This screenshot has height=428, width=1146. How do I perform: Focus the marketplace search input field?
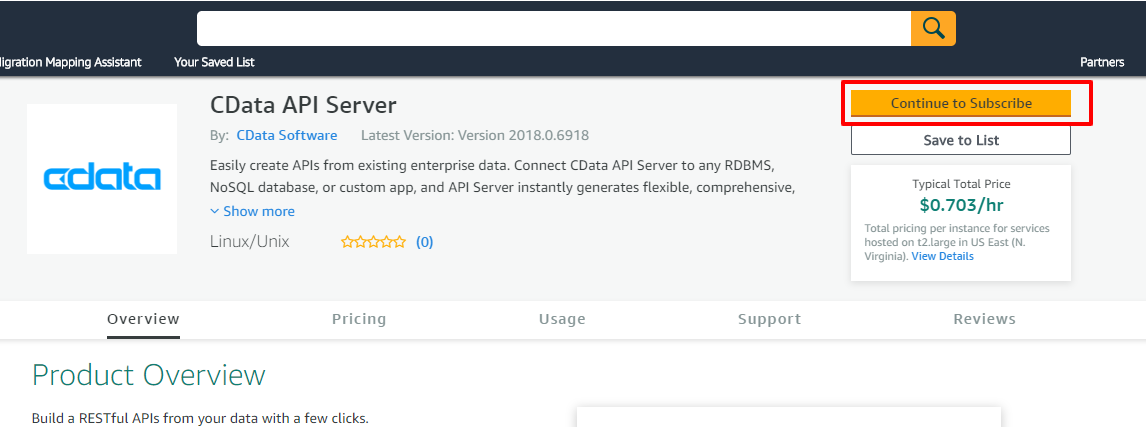point(554,28)
